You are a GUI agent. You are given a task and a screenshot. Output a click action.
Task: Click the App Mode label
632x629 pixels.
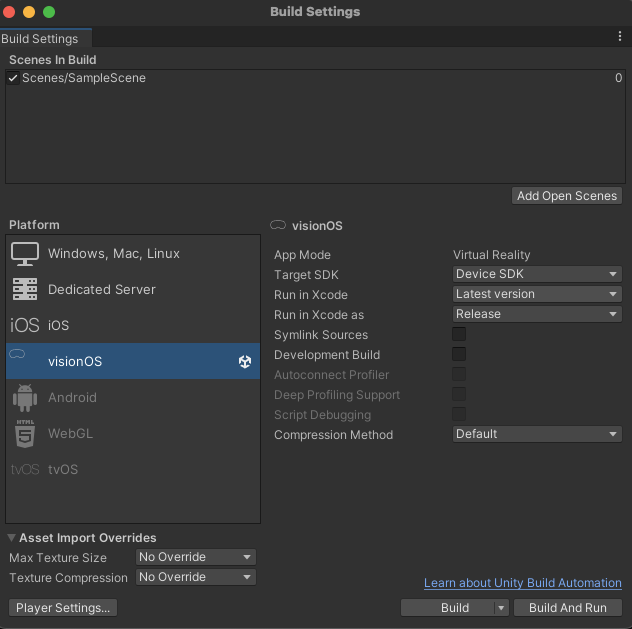pyautogui.click(x=302, y=255)
